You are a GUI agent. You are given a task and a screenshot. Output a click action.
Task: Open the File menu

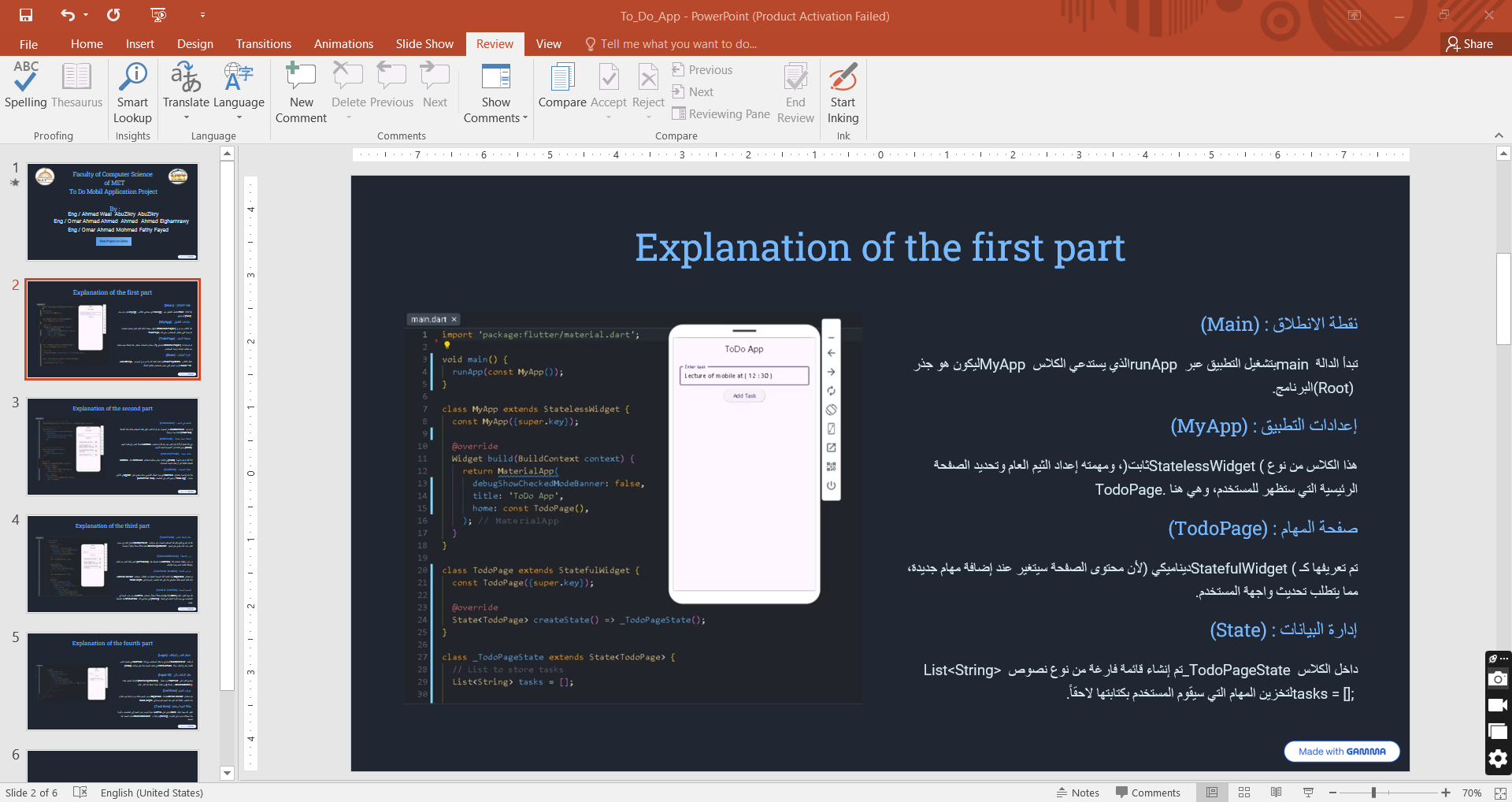click(x=28, y=44)
